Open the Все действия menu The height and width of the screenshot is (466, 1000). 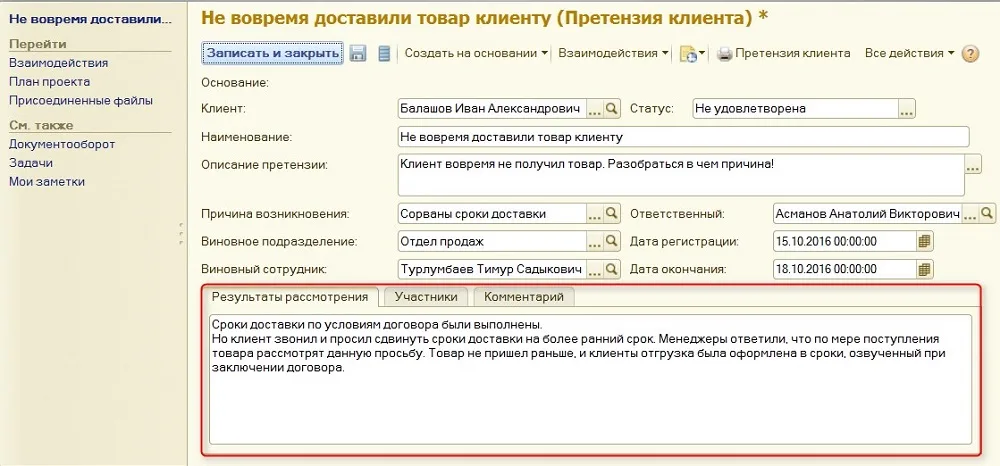(909, 54)
